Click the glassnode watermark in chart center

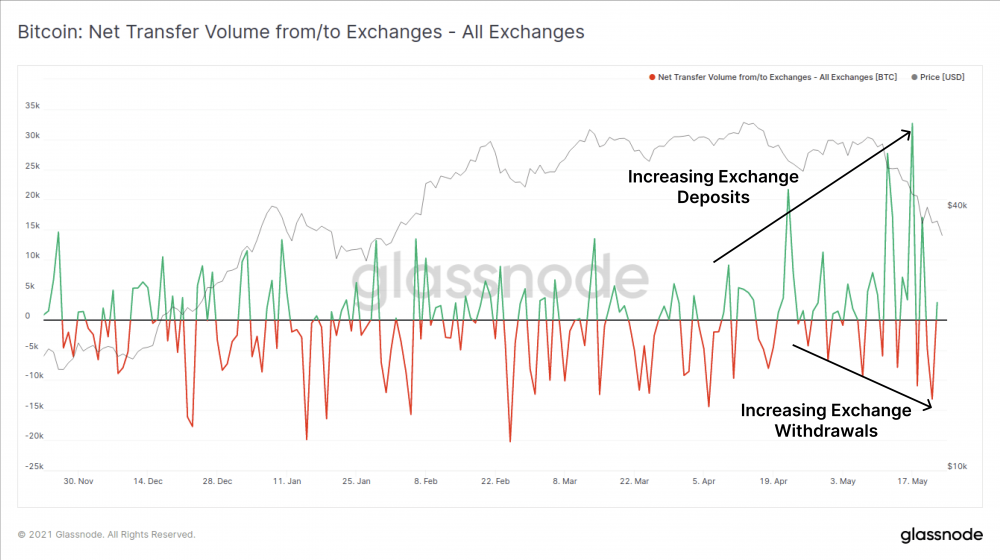pos(500,279)
